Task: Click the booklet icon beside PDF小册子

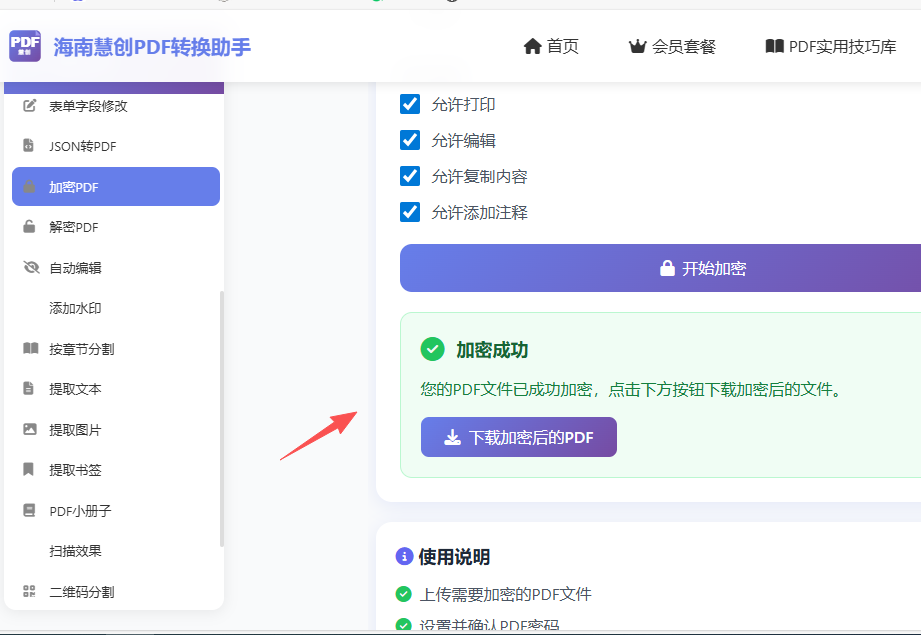Action: (x=29, y=510)
